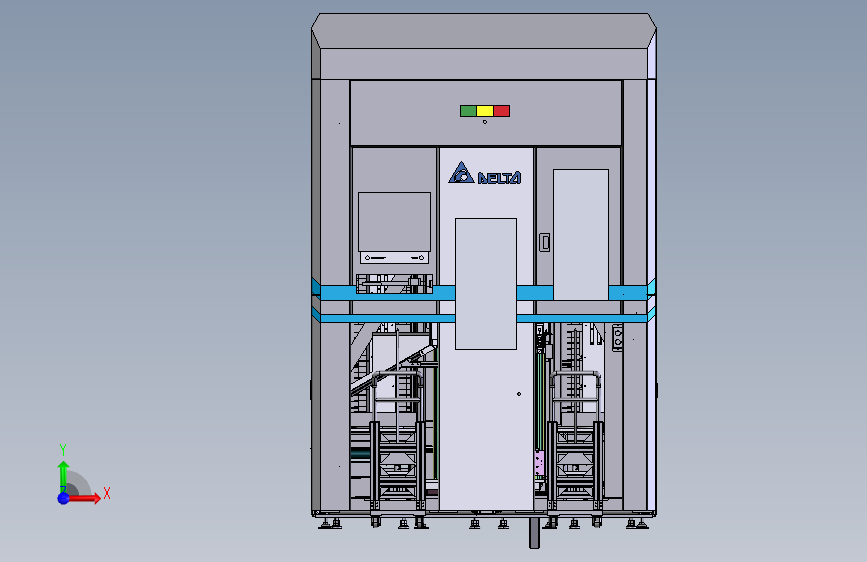Select the vertical post below machine base
The height and width of the screenshot is (562, 867).
tap(534, 533)
